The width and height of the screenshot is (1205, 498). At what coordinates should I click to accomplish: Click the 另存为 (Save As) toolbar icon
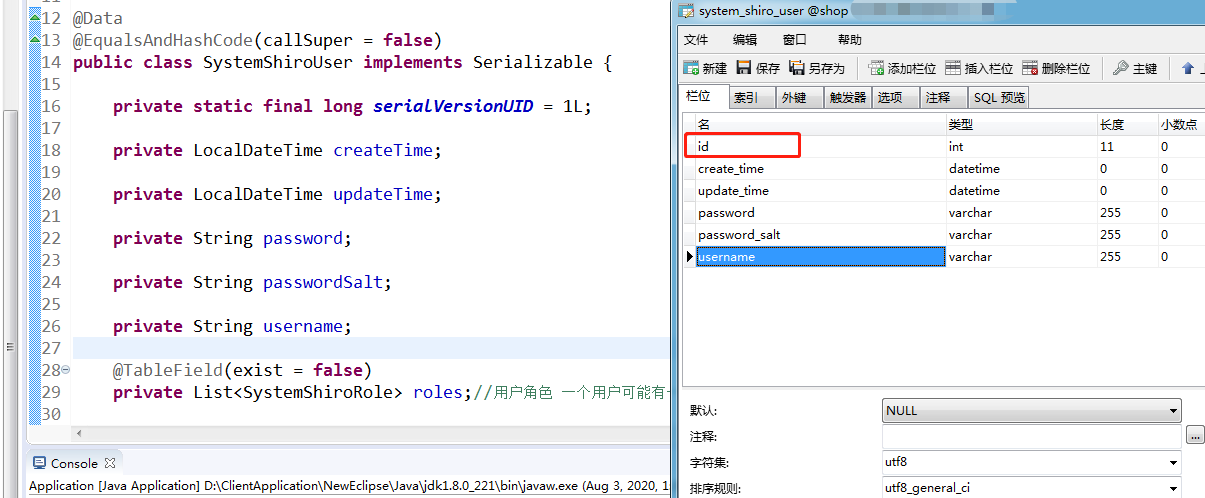797,68
